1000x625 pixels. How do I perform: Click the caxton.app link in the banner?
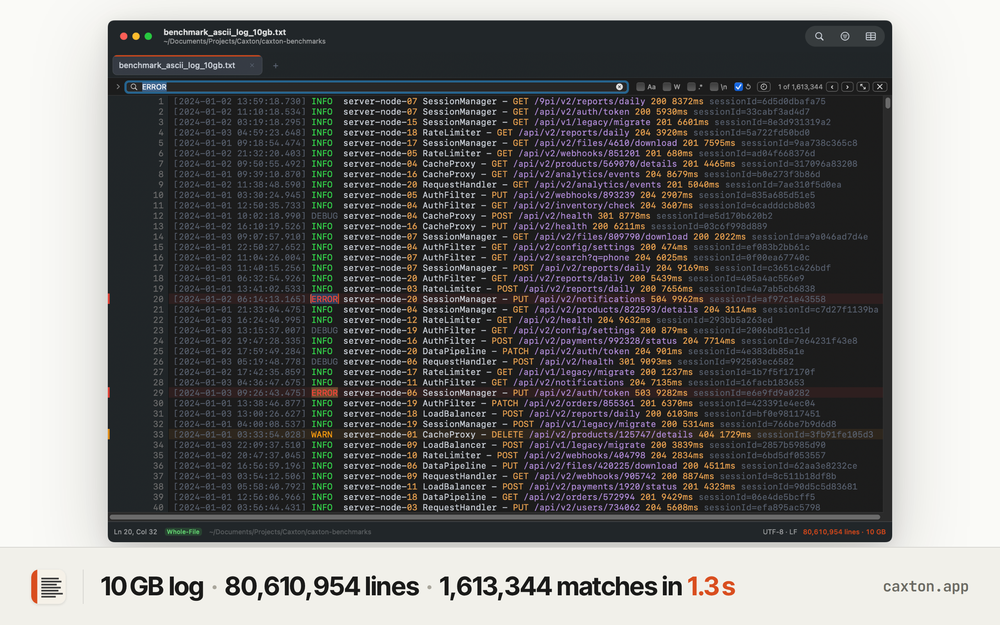click(x=925, y=587)
